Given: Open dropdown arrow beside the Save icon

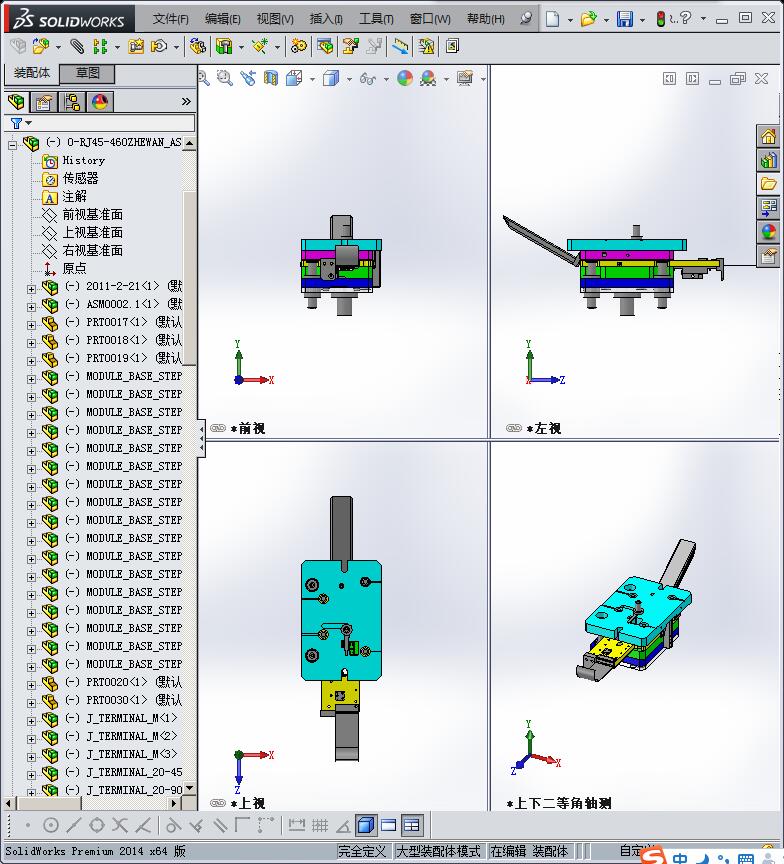Looking at the screenshot, I should pyautogui.click(x=642, y=20).
